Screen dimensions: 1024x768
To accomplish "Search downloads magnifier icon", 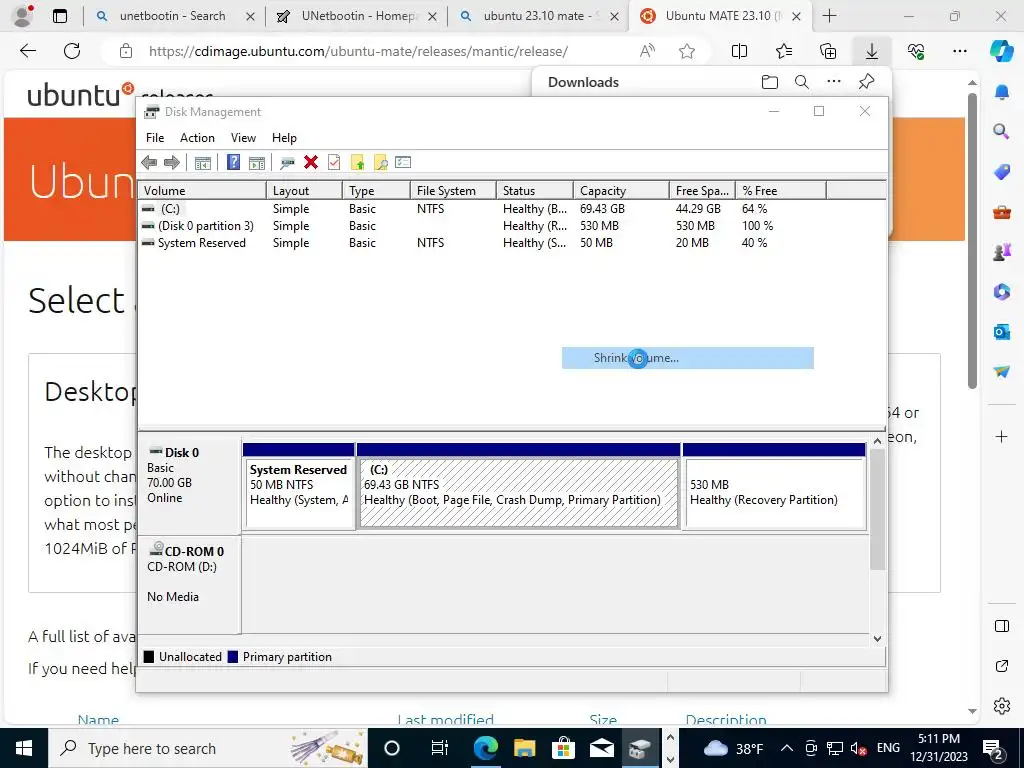I will [802, 82].
